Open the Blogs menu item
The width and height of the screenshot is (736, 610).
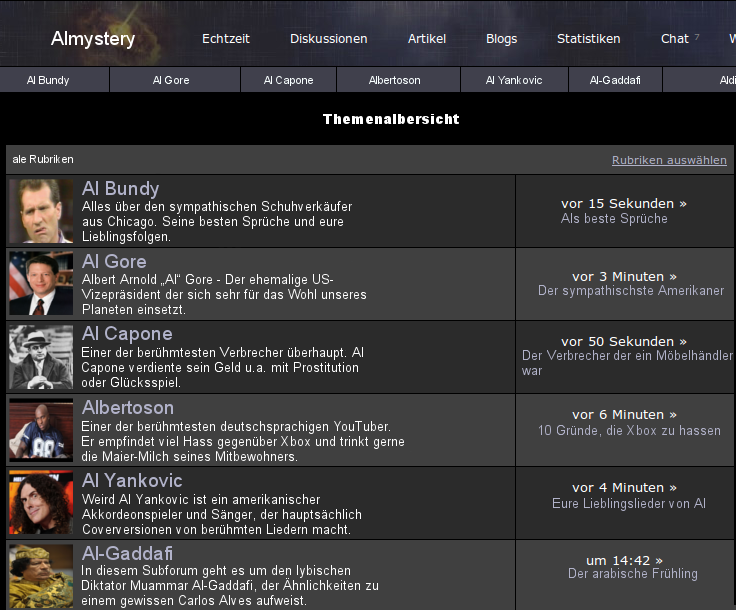click(502, 39)
